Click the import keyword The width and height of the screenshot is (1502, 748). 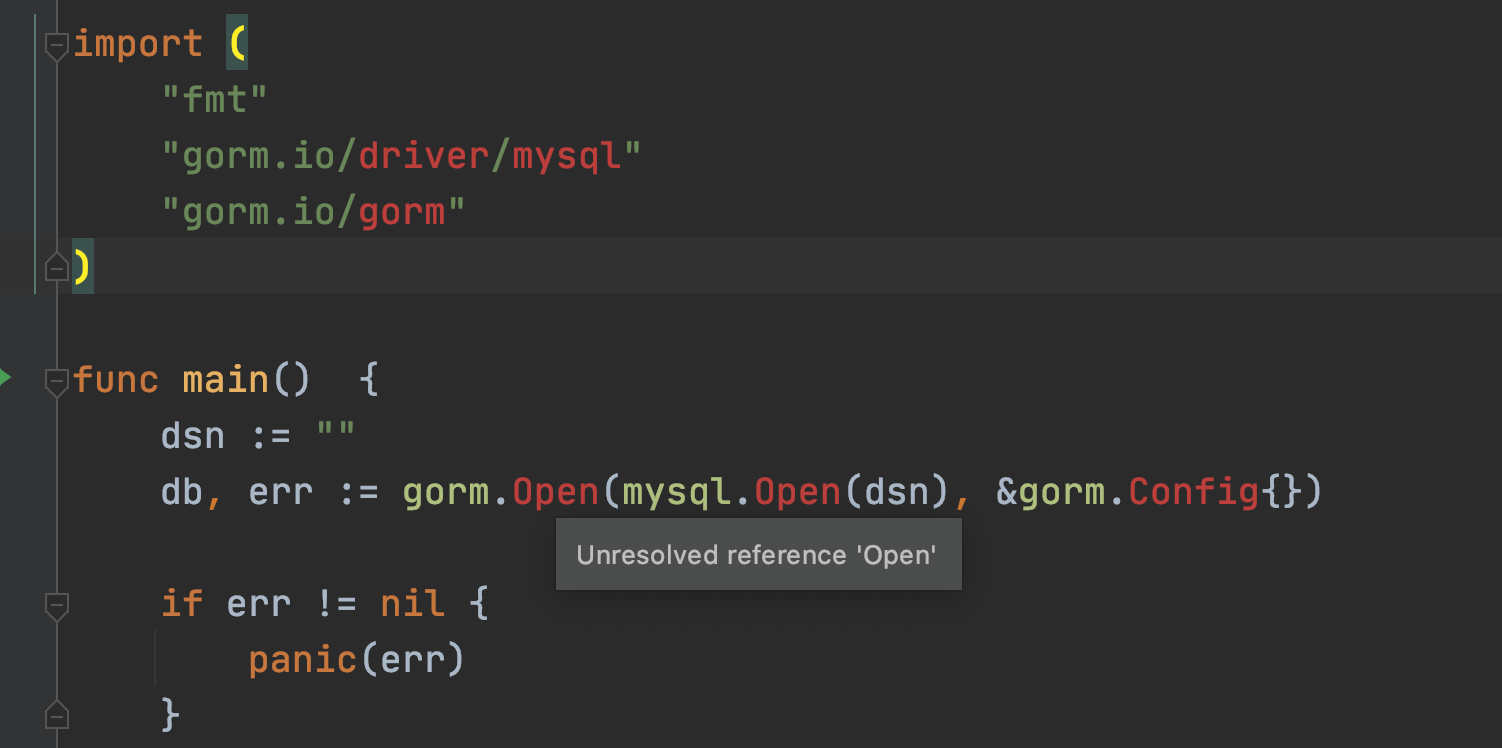click(x=138, y=44)
